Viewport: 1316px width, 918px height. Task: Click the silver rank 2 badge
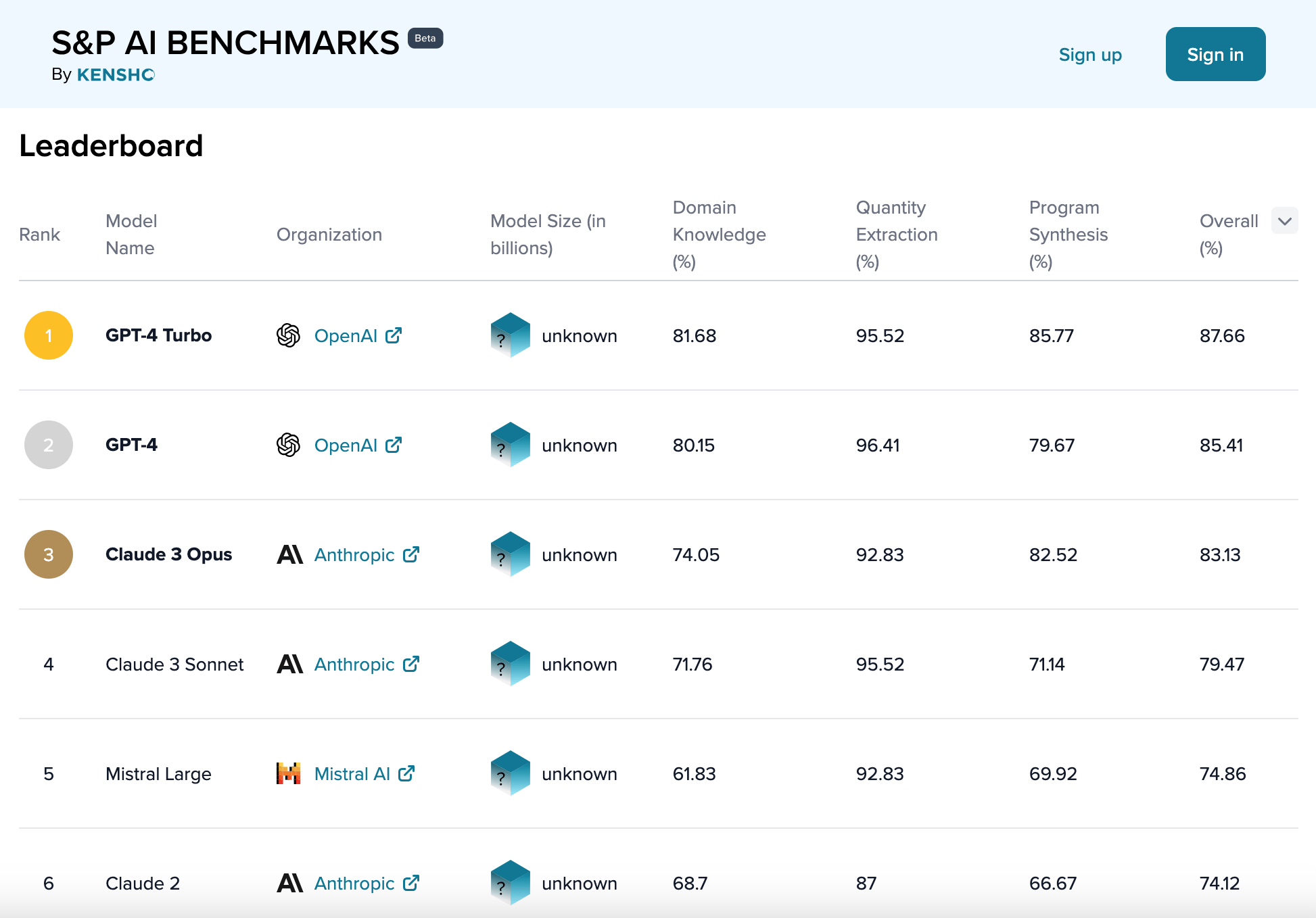pos(49,445)
